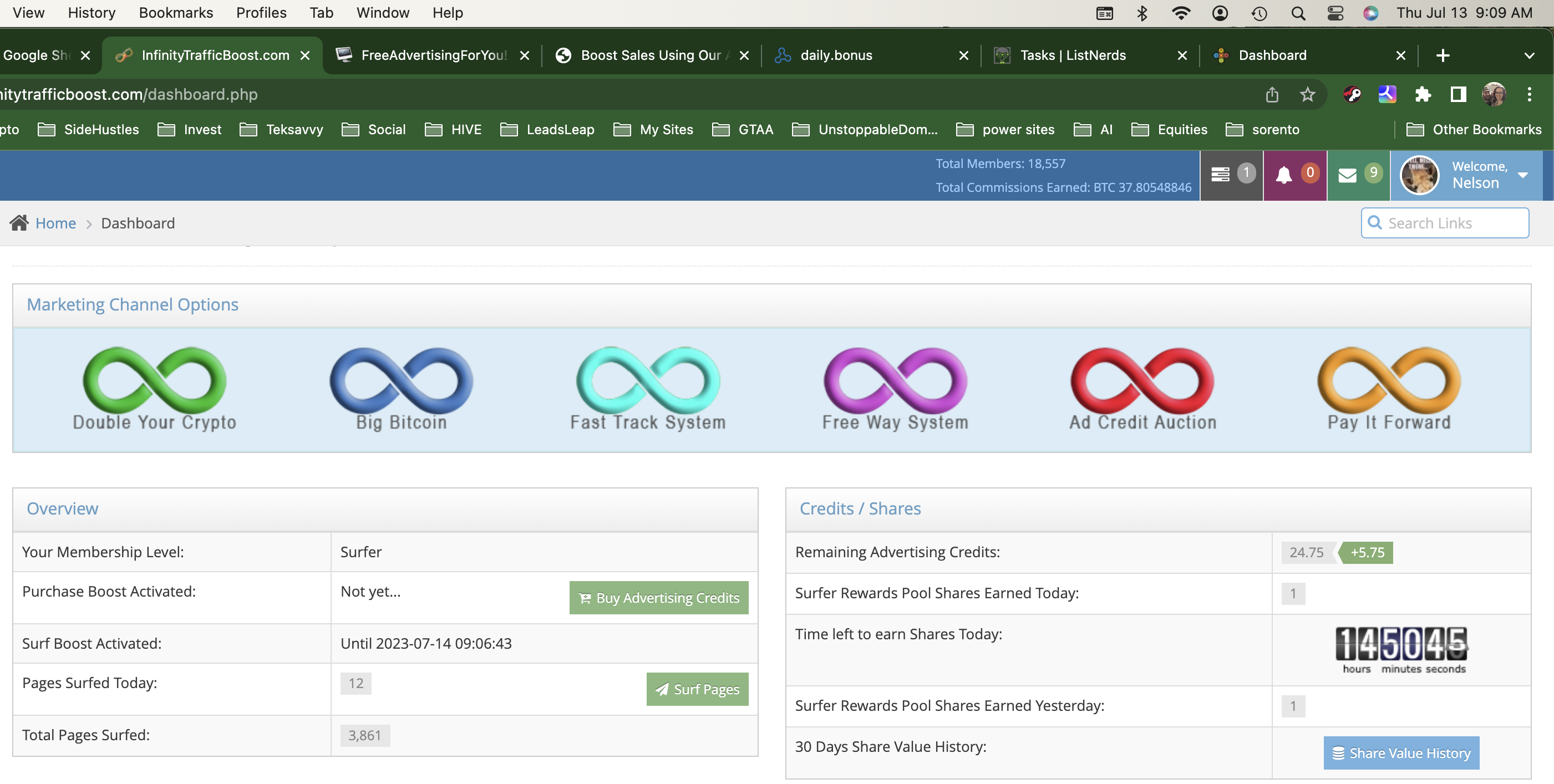
Task: Open the notifications bell icon
Action: point(1294,175)
